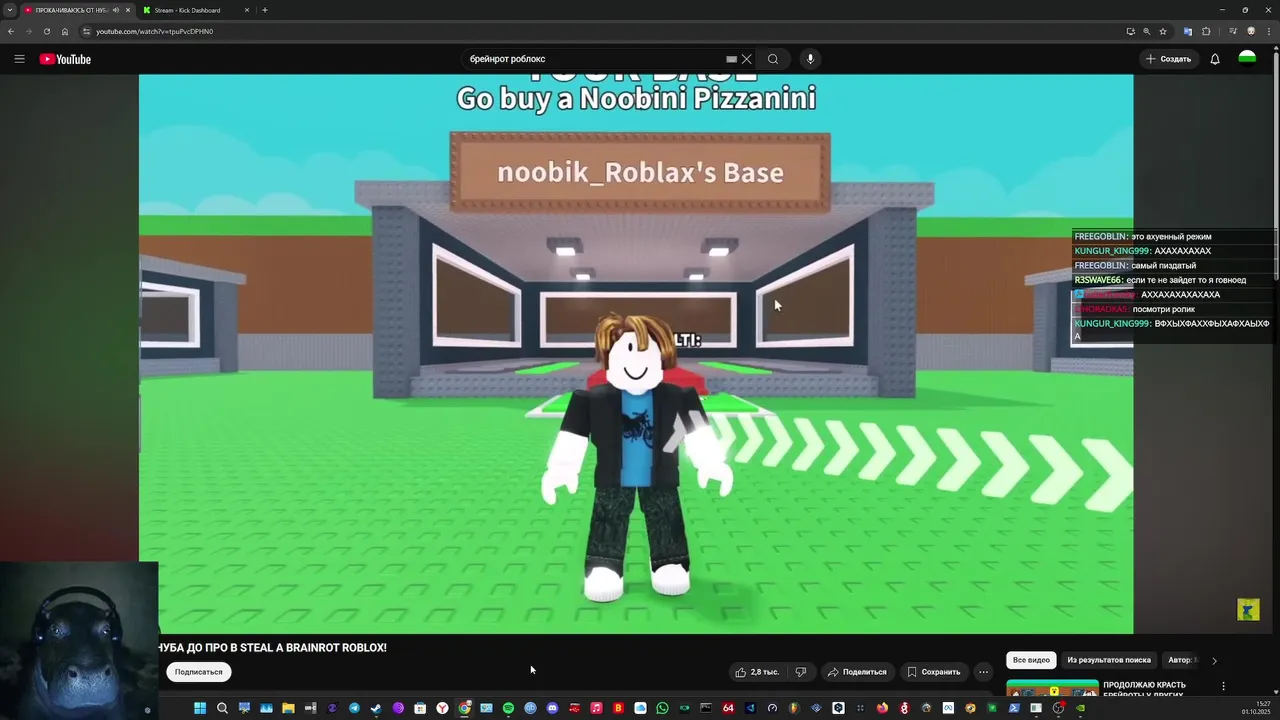Open Windows taskbar search
This screenshot has width=1280, height=720.
[222, 708]
